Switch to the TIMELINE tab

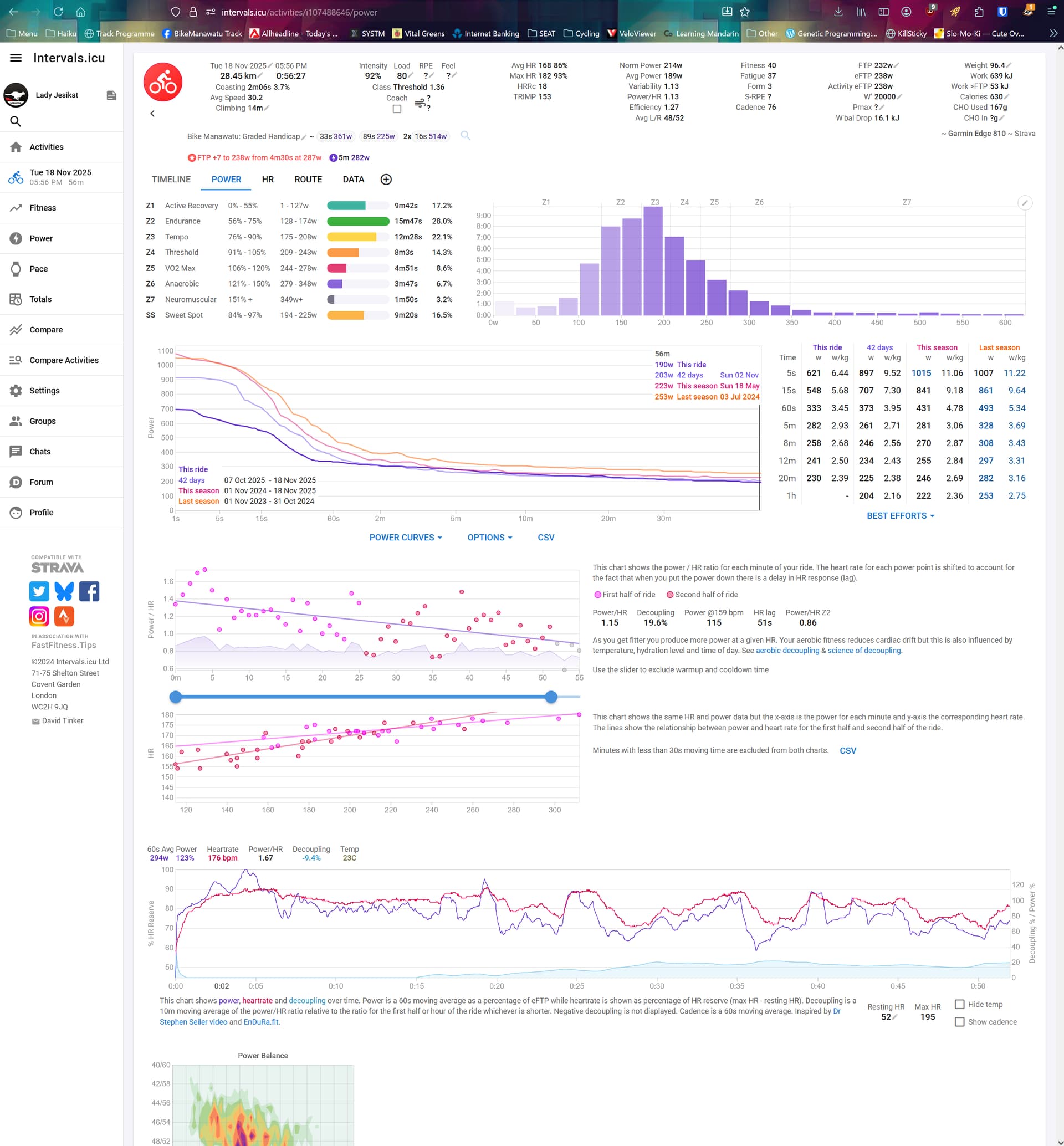[x=171, y=180]
